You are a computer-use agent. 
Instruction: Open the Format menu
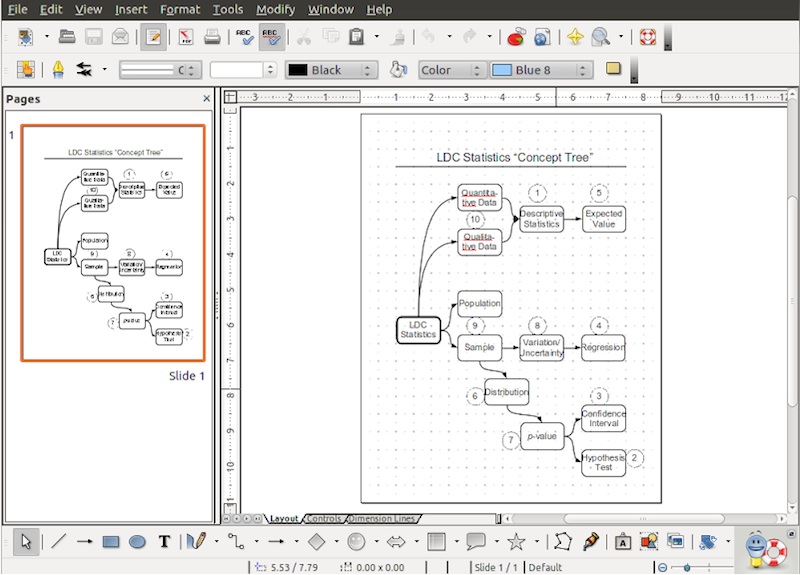[x=180, y=9]
